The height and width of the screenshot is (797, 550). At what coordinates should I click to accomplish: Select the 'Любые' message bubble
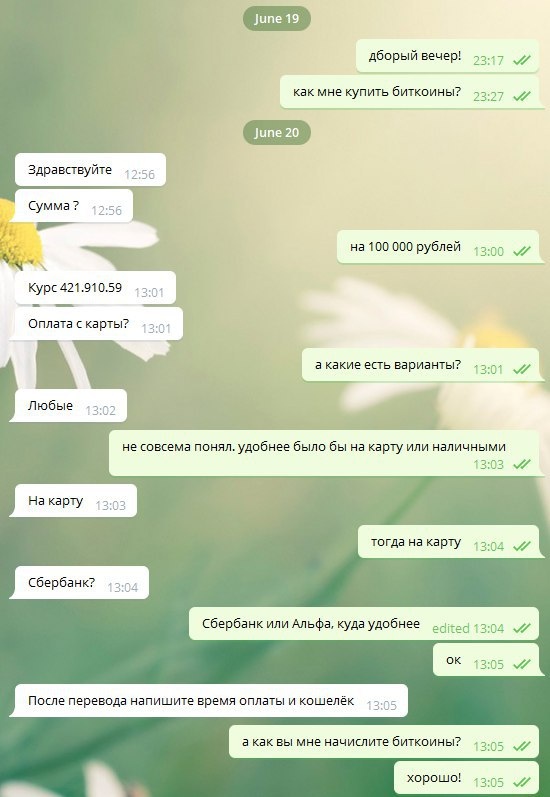[69, 406]
